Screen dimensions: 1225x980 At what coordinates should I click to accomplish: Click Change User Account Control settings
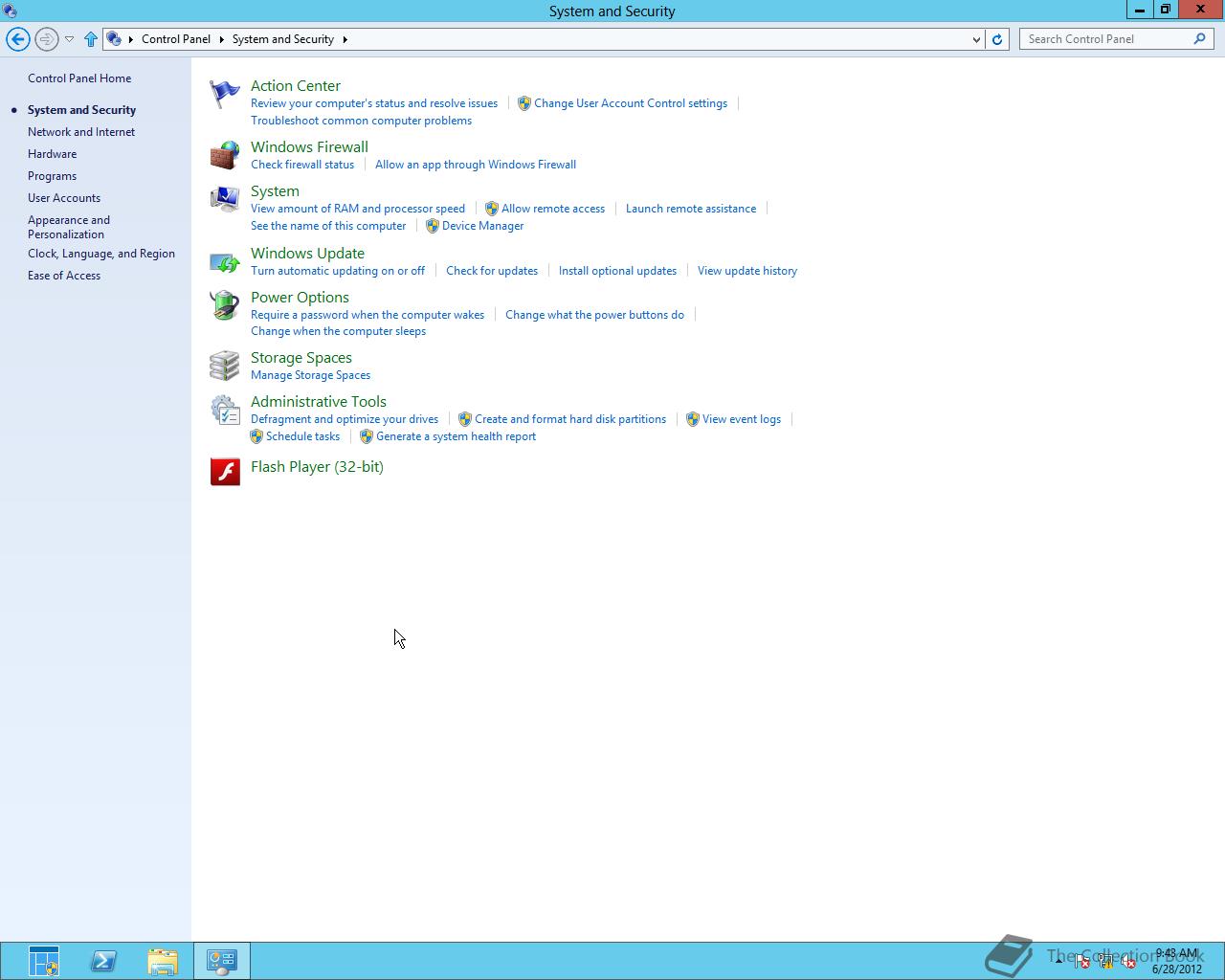(631, 103)
